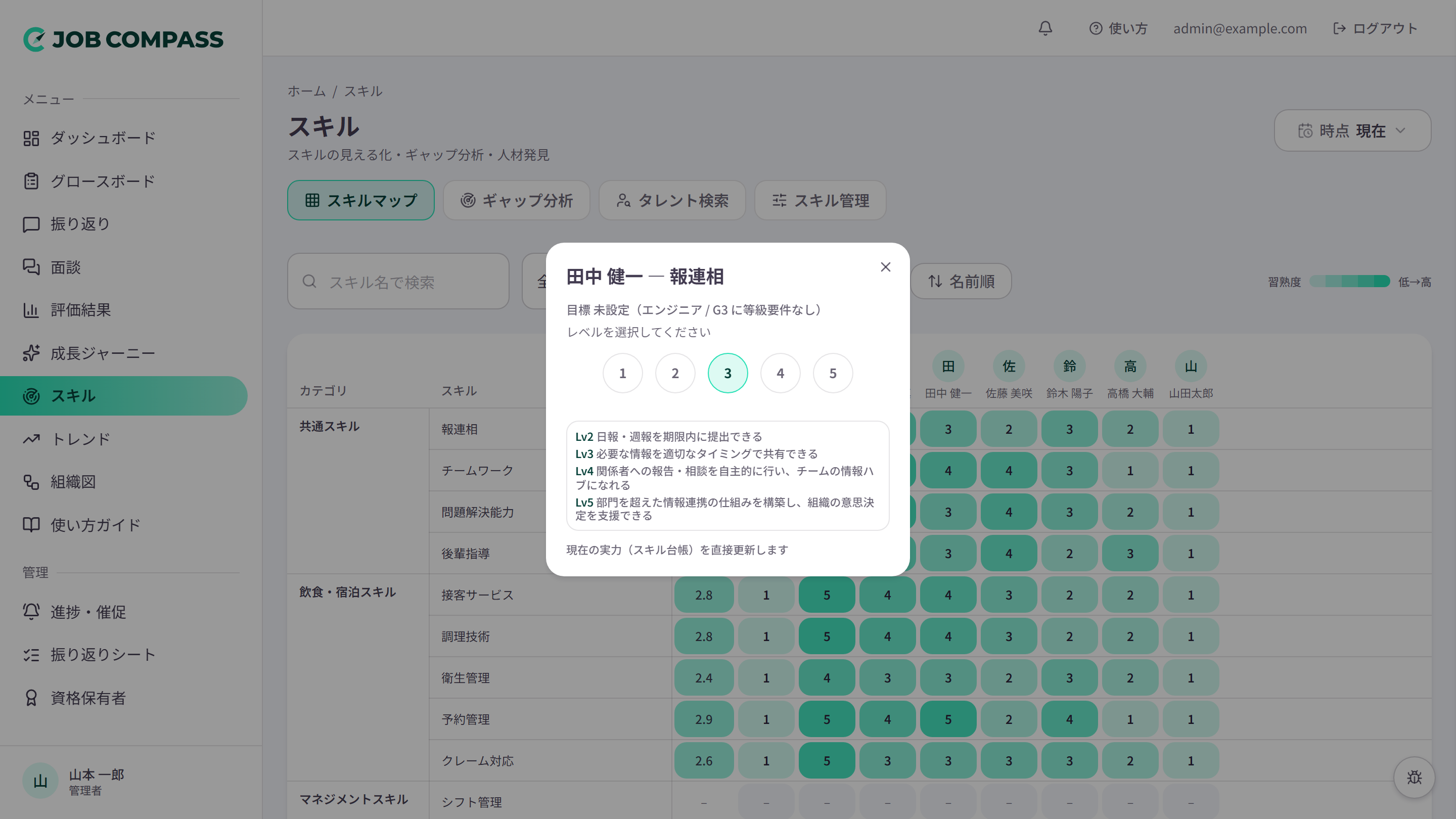This screenshot has width=1456, height=819.
Task: Select level 2 in the dialog
Action: (675, 373)
